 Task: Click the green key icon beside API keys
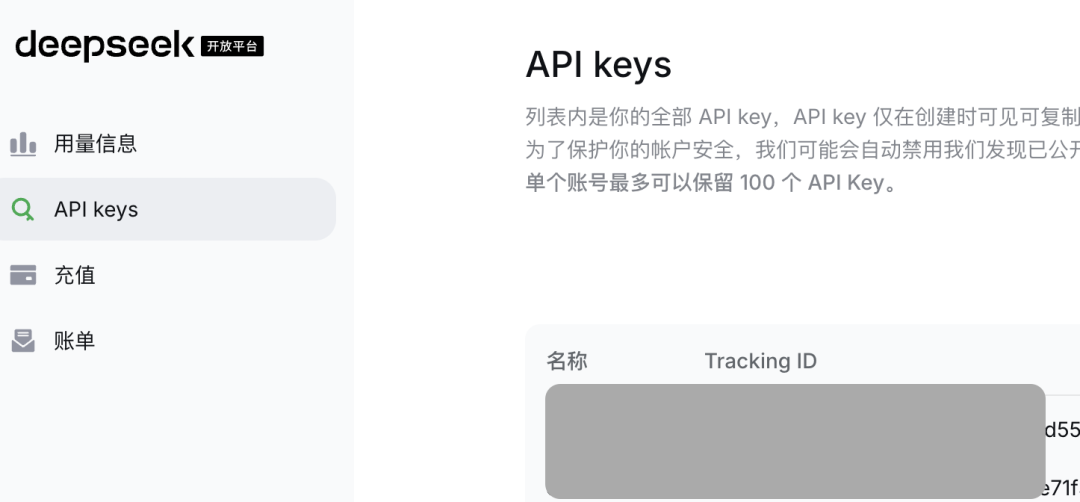pos(23,209)
